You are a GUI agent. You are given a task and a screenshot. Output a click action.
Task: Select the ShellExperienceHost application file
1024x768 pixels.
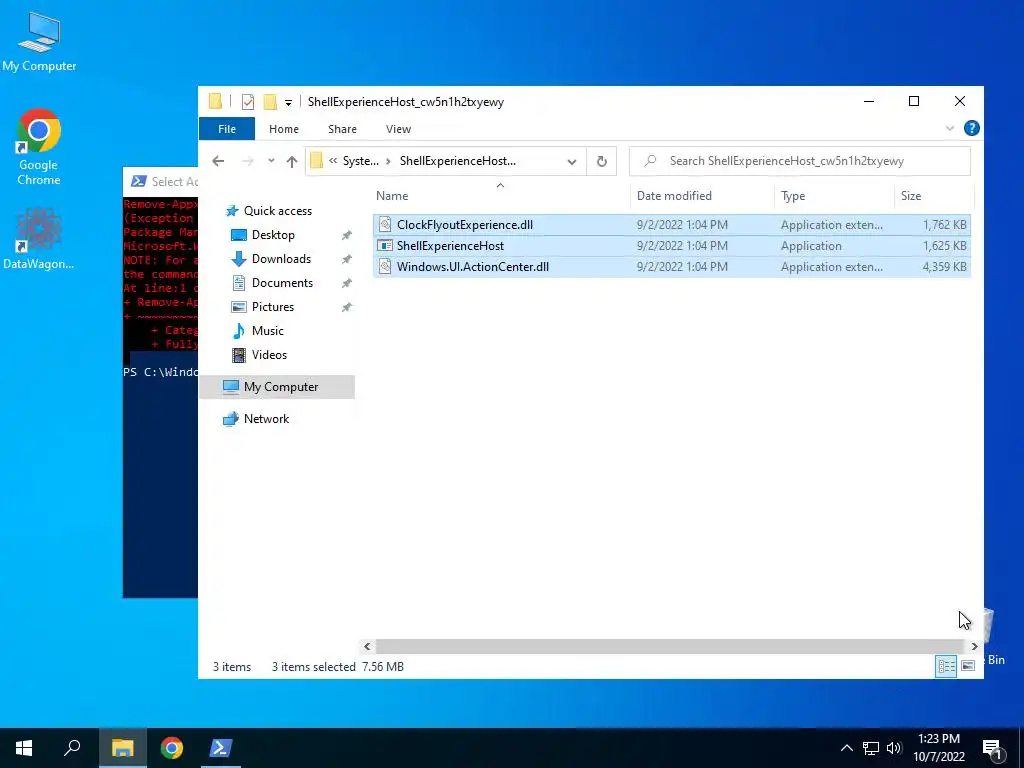[x=672, y=246]
